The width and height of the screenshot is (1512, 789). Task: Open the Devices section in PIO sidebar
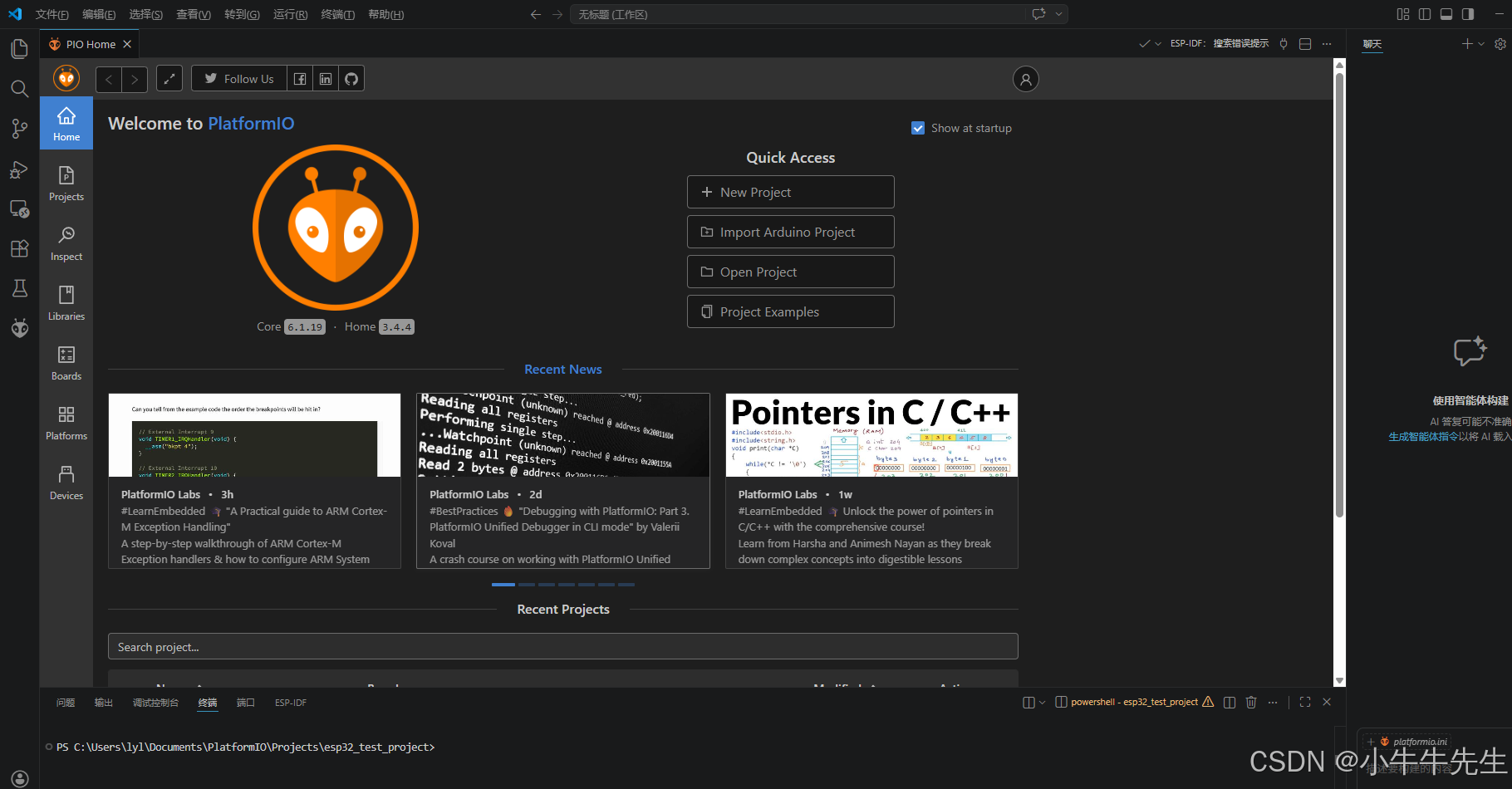pyautogui.click(x=66, y=483)
